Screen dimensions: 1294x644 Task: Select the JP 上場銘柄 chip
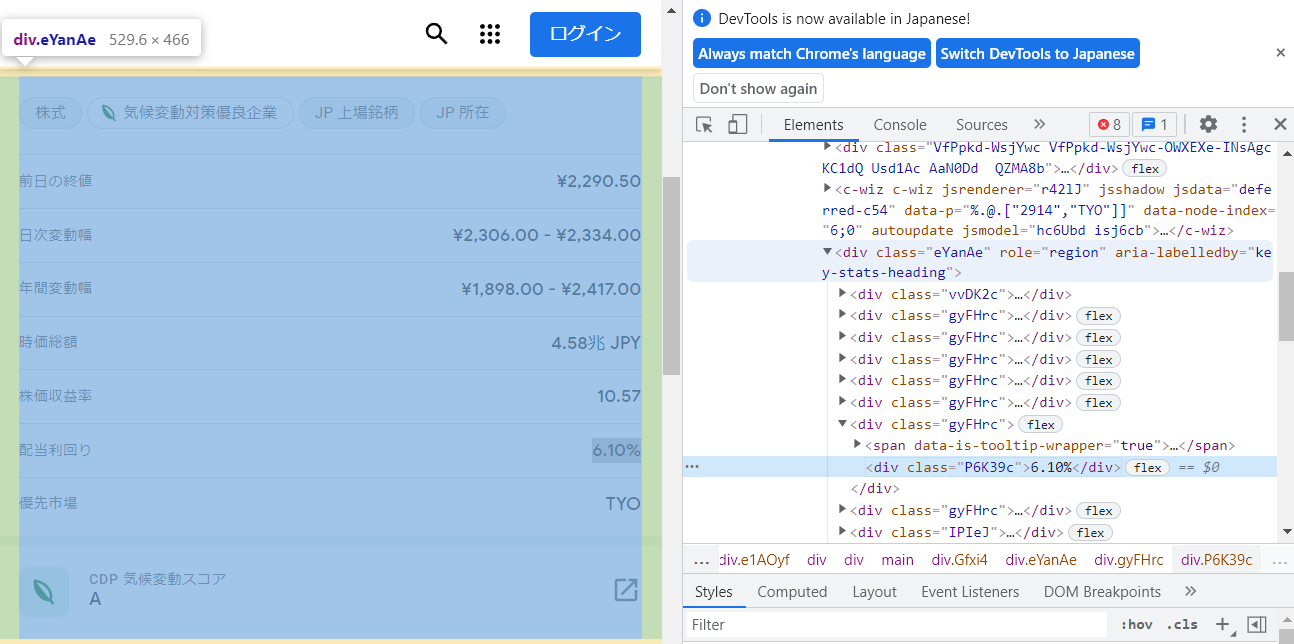pos(356,113)
